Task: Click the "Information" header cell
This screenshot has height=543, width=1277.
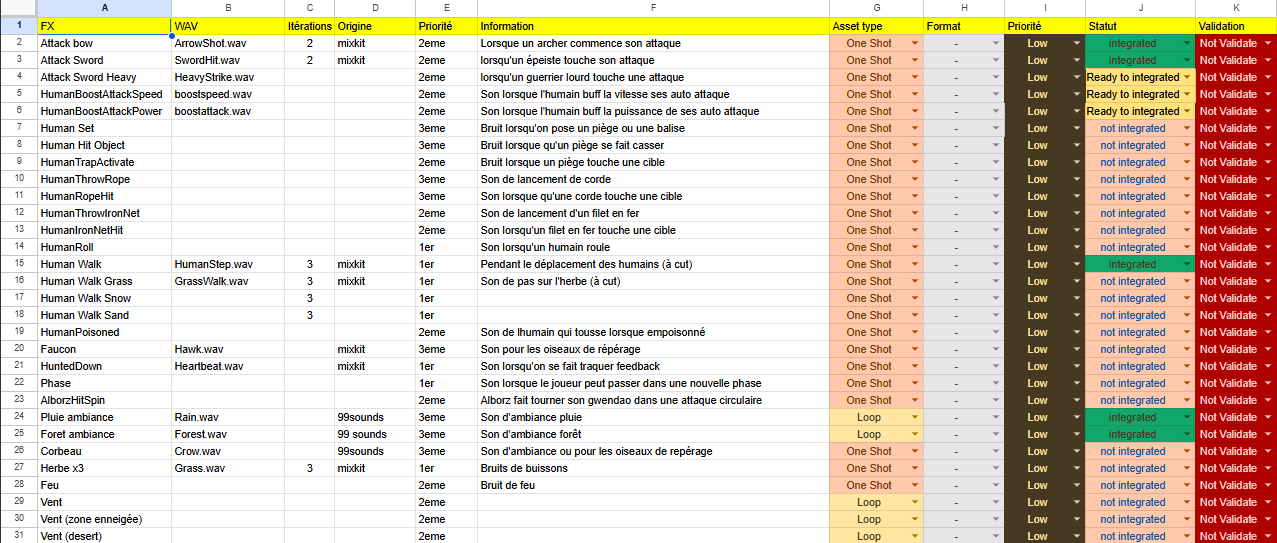Action: 652,26
